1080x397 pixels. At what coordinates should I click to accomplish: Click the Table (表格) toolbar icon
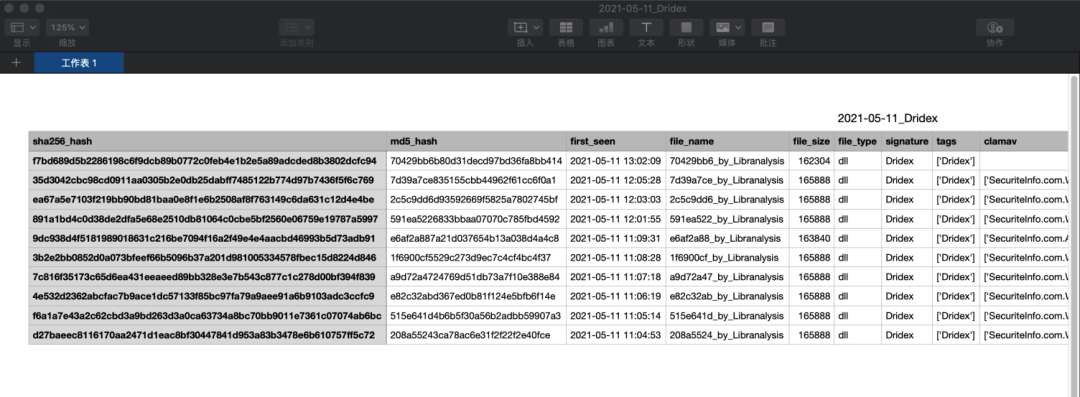(x=566, y=28)
